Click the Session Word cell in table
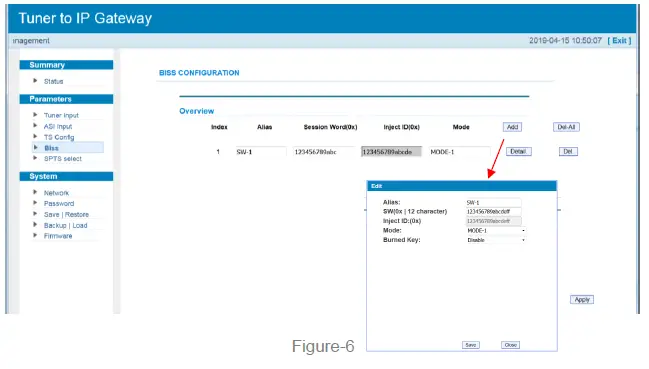 (x=324, y=152)
